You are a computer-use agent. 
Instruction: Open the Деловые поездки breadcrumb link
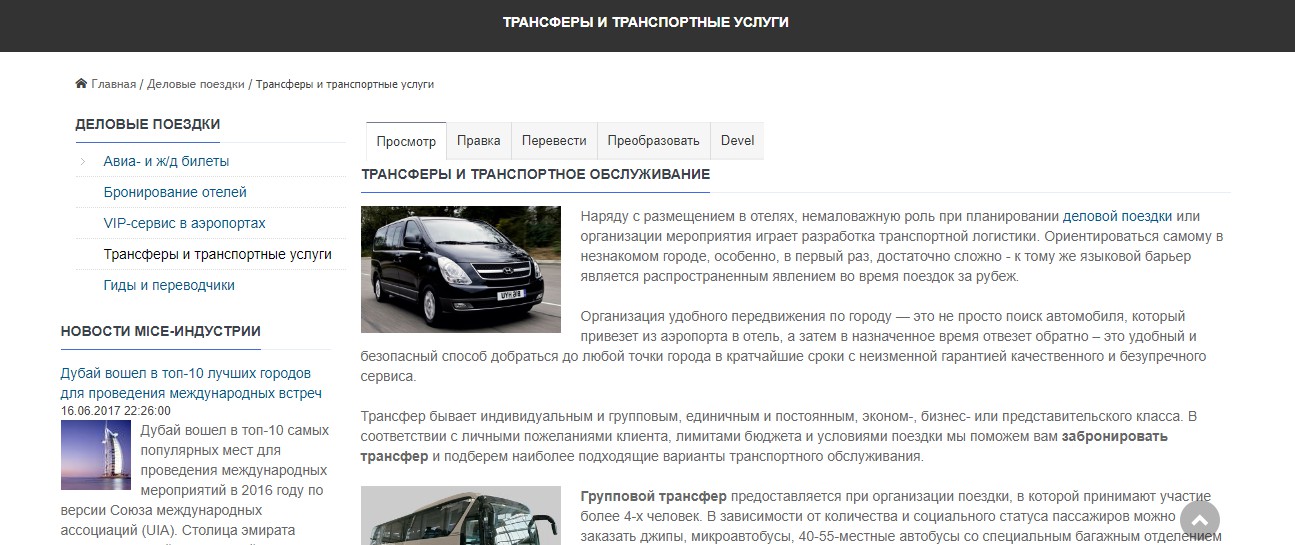tap(196, 84)
